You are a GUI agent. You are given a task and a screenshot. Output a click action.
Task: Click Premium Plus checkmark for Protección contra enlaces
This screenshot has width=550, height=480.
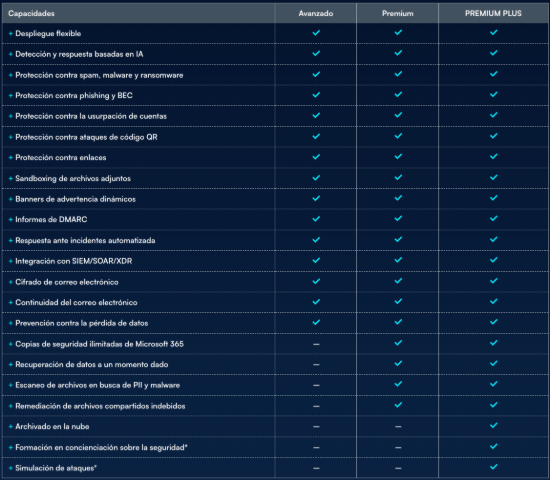[x=494, y=156]
